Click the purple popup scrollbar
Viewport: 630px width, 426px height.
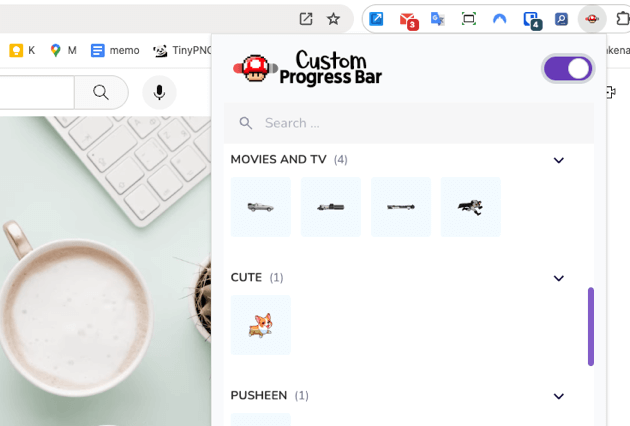pos(591,326)
